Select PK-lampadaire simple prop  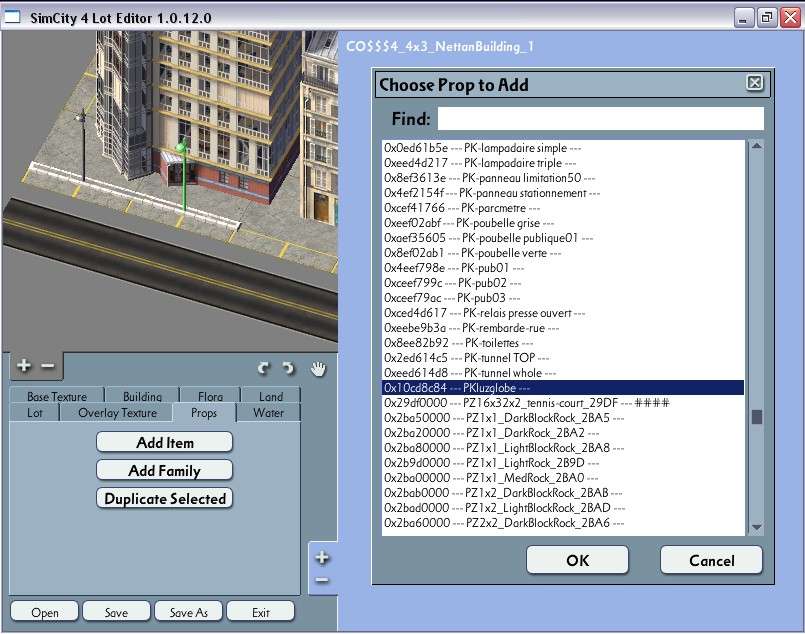click(563, 148)
